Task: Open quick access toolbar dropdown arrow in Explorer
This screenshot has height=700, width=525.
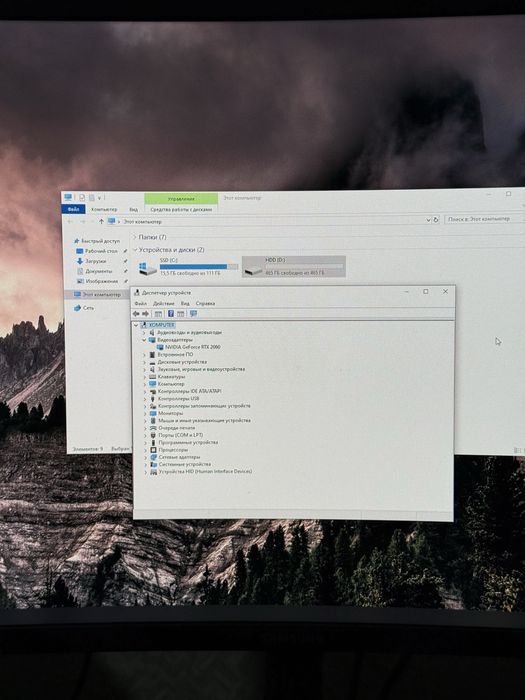Action: (x=100, y=197)
